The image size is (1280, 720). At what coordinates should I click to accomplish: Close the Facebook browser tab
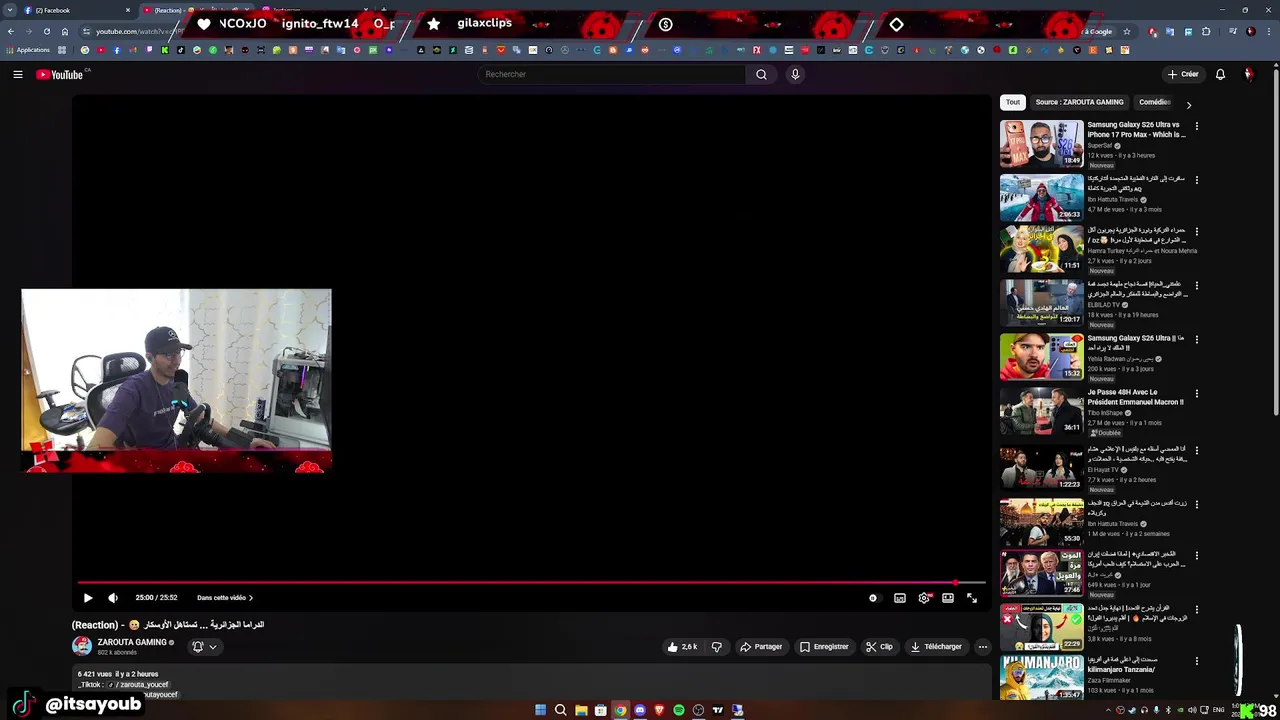pyautogui.click(x=128, y=10)
